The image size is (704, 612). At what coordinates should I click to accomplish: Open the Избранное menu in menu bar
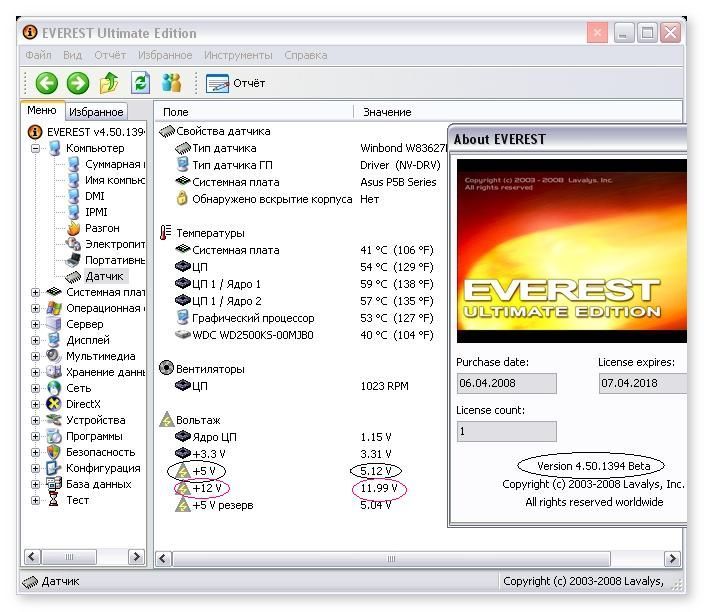(x=165, y=55)
